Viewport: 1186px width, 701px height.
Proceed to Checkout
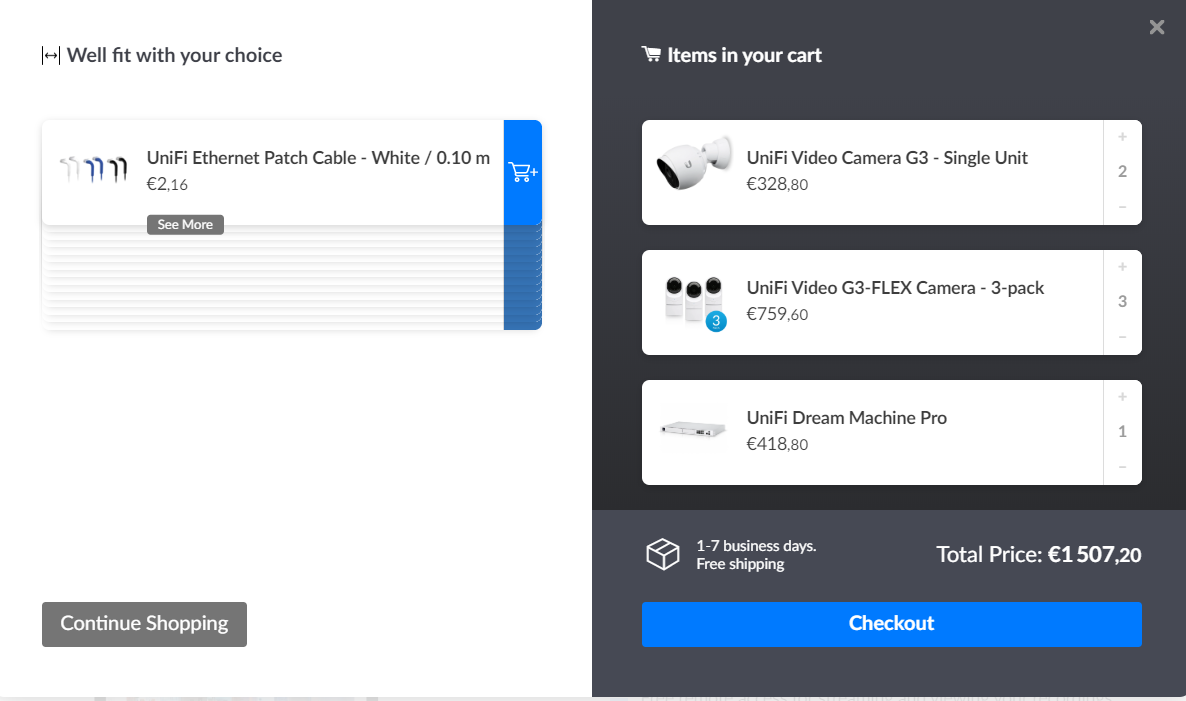(x=891, y=624)
